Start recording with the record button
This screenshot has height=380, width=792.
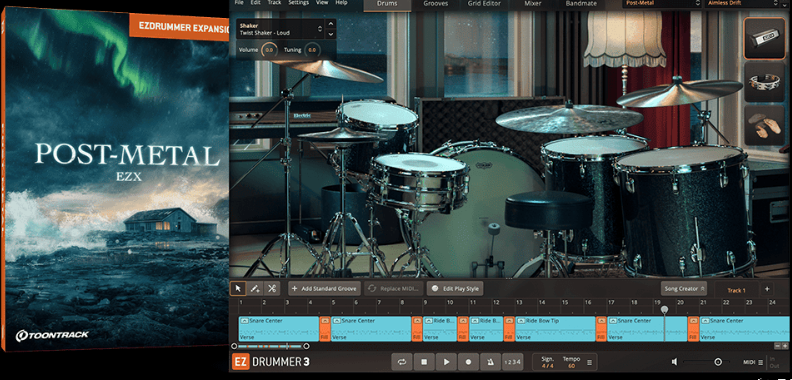click(x=468, y=362)
